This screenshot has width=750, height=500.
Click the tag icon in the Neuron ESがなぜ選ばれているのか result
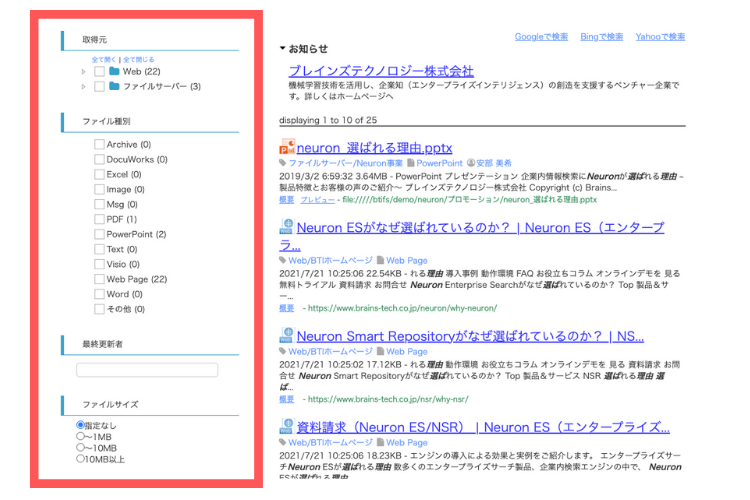coord(283,260)
